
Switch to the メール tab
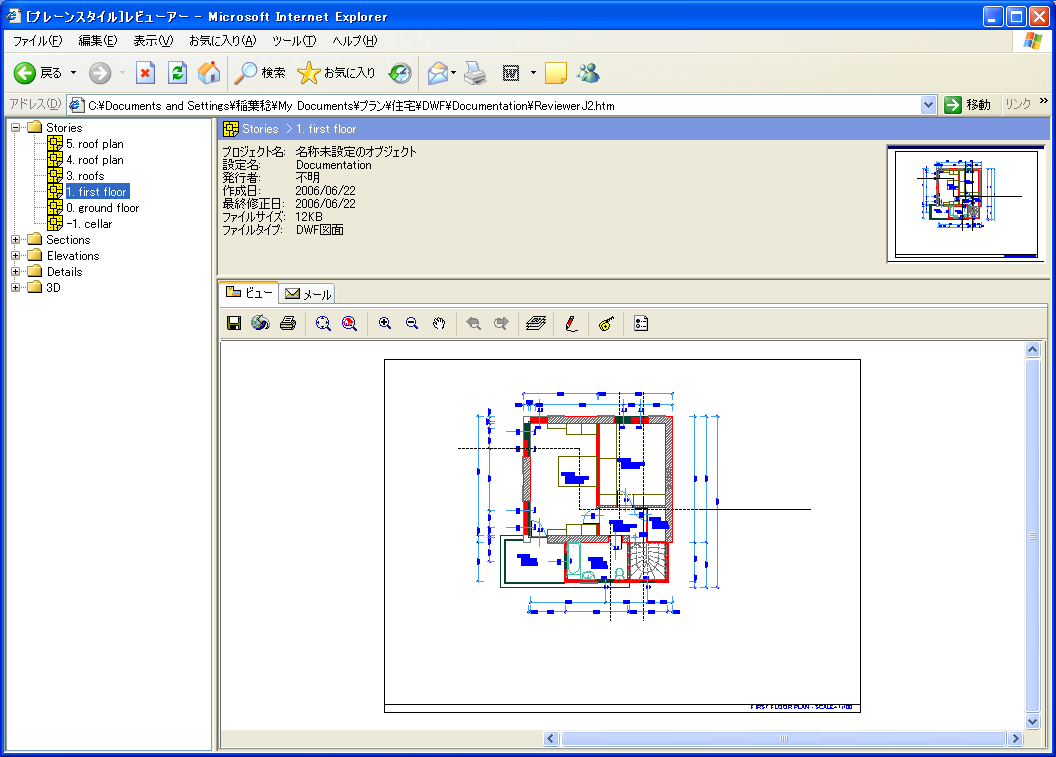tap(307, 293)
